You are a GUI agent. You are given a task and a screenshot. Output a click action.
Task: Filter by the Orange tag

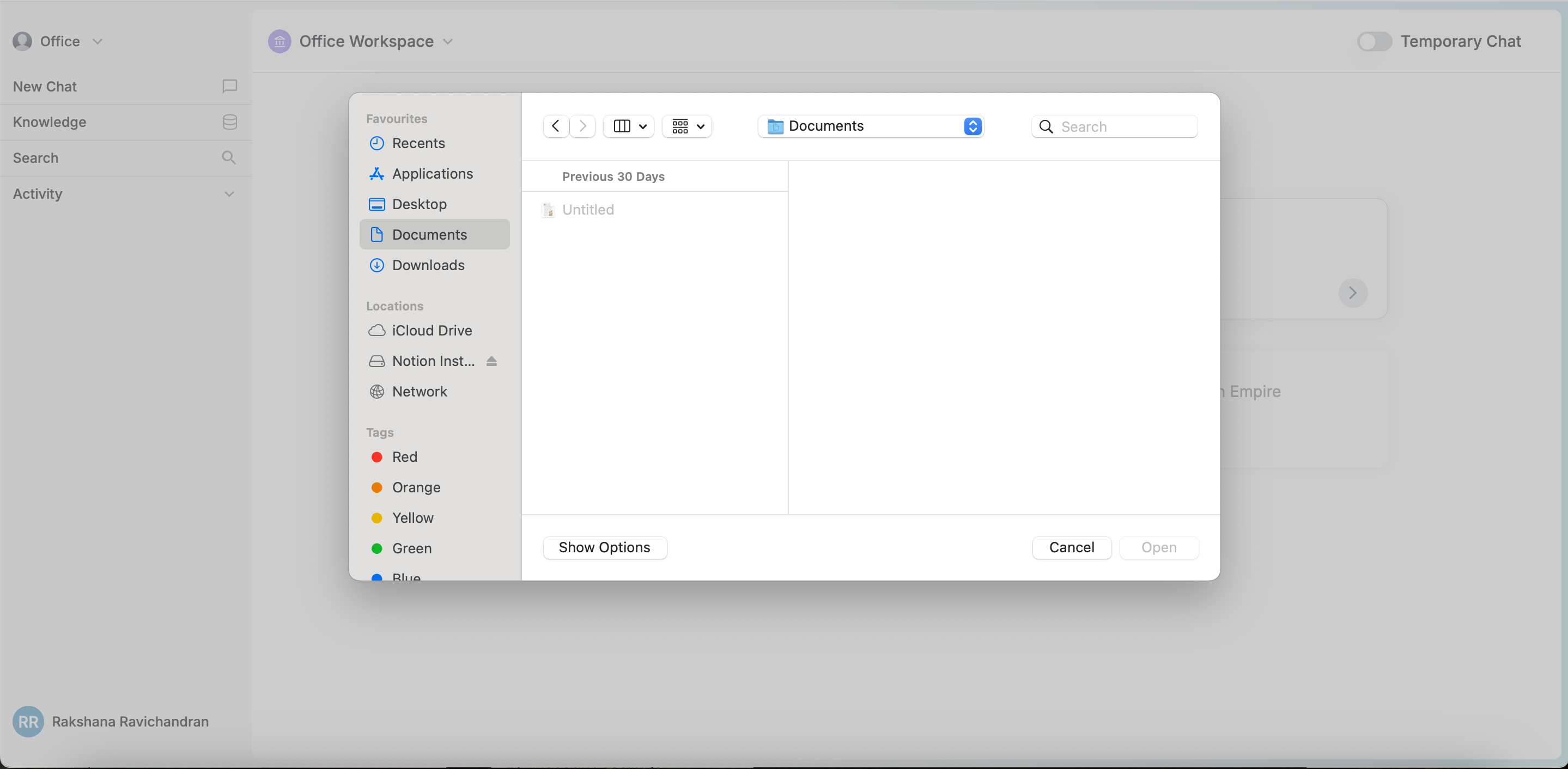tap(435, 487)
